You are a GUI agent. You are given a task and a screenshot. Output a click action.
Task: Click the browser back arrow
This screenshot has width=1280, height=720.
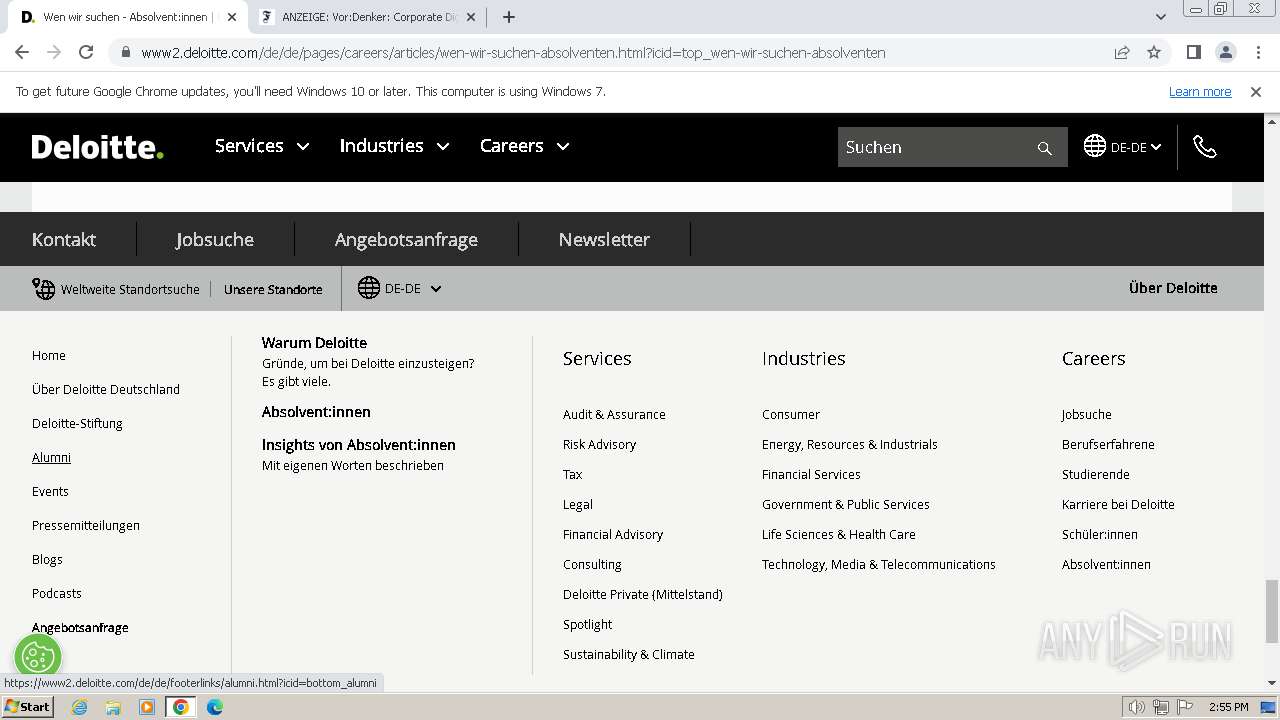[22, 52]
